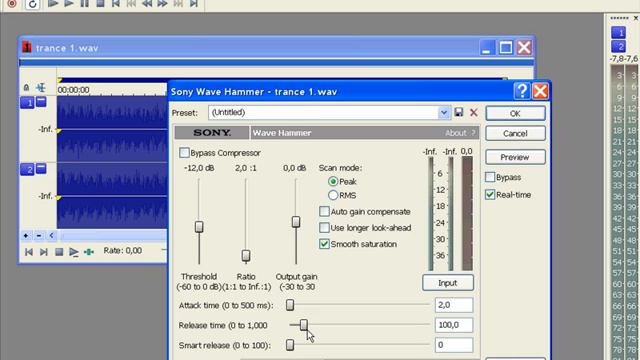This screenshot has height=360, width=640.
Task: Click the Output gain slider handle
Action: click(x=296, y=222)
